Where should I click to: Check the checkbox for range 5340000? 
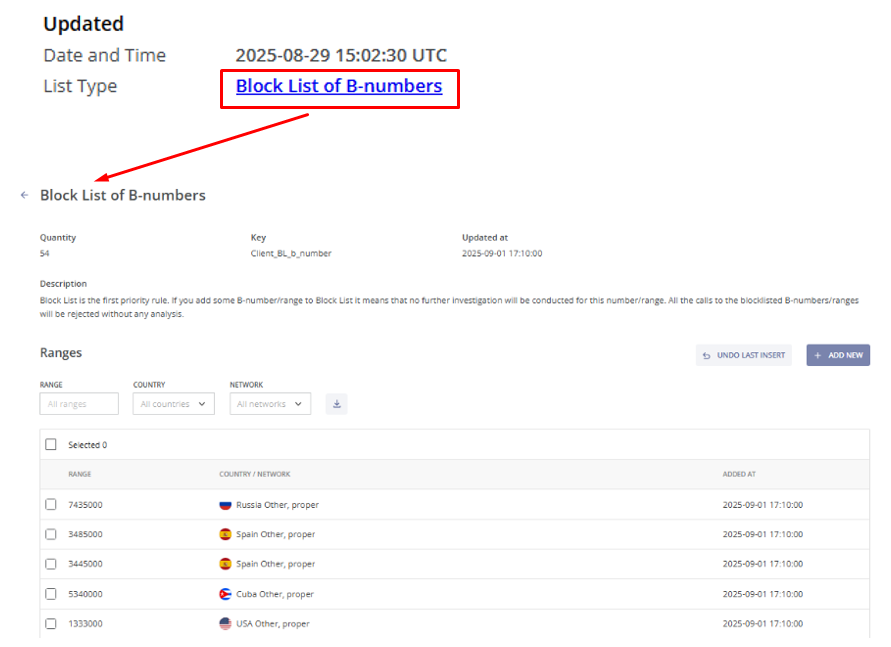point(50,593)
